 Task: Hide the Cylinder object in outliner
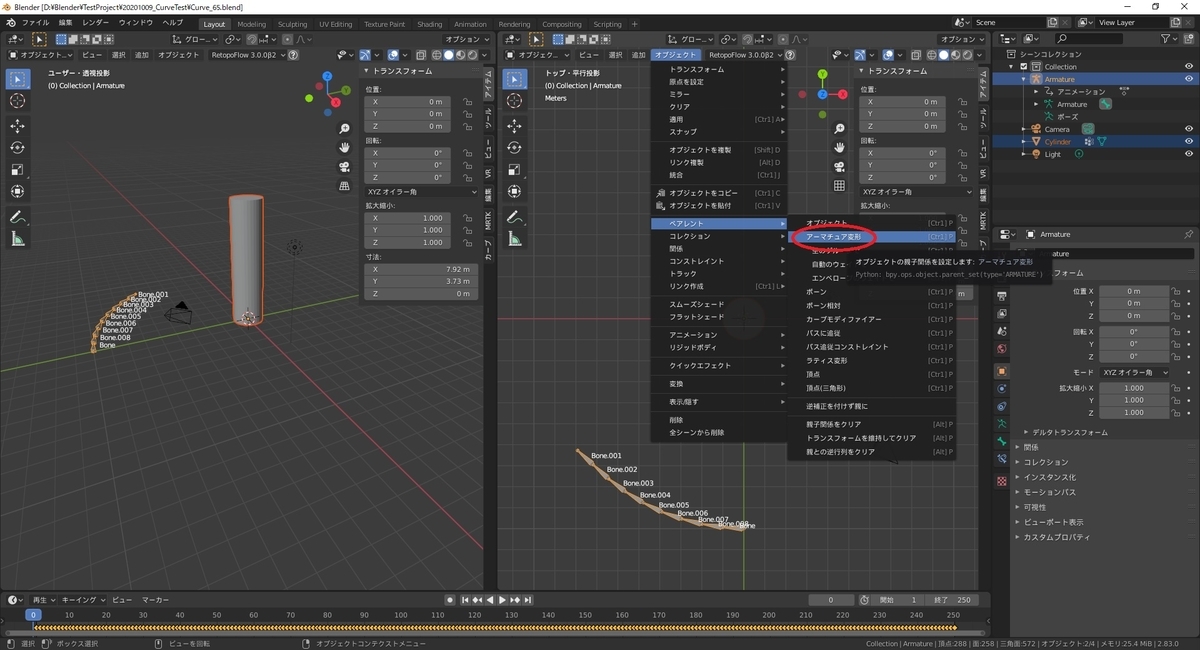1189,142
